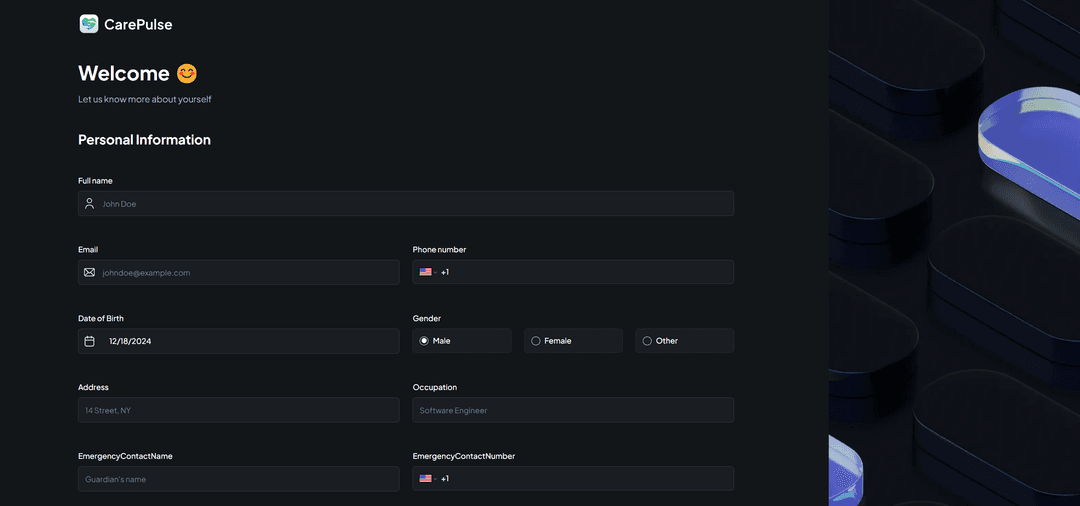Click the US flag in Phone number field
Image resolution: width=1080 pixels, height=506 pixels.
425,272
